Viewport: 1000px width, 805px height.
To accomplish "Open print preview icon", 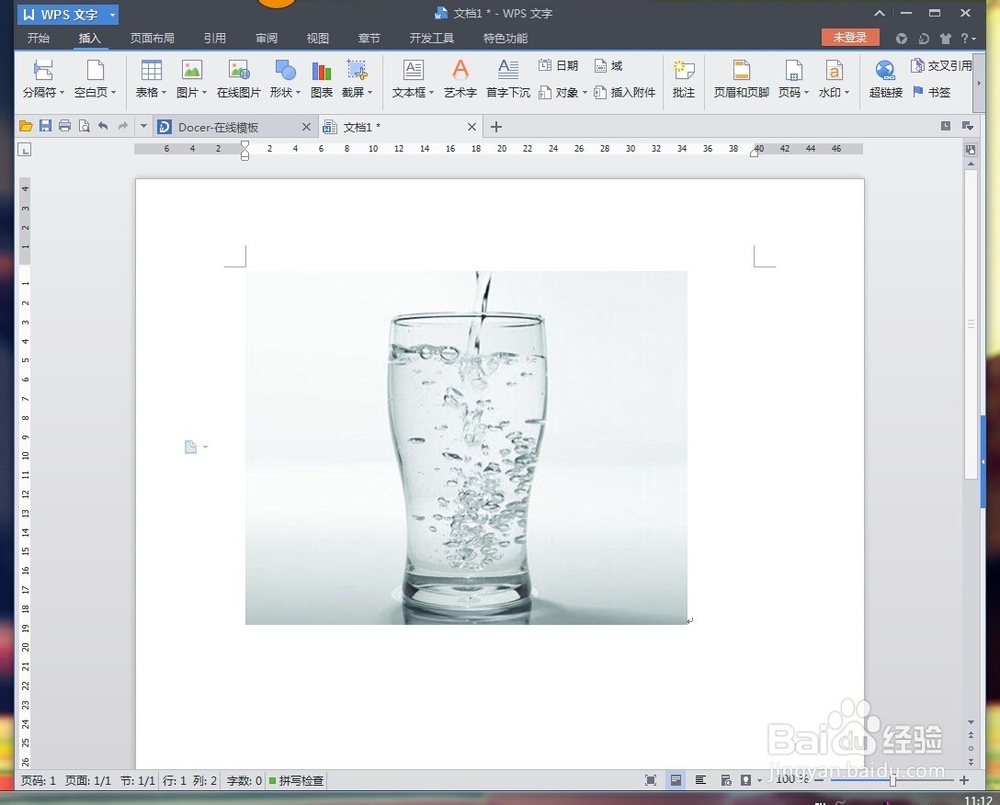I will pos(84,126).
